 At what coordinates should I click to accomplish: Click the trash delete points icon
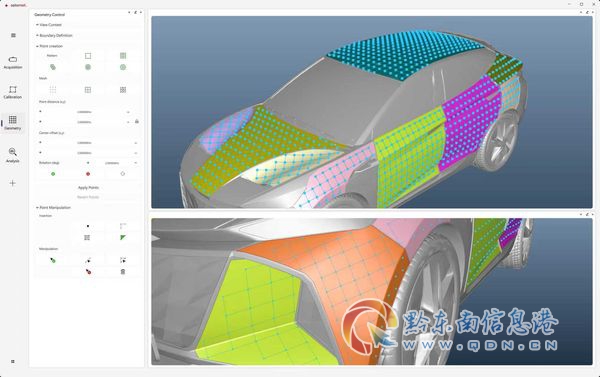(123, 272)
